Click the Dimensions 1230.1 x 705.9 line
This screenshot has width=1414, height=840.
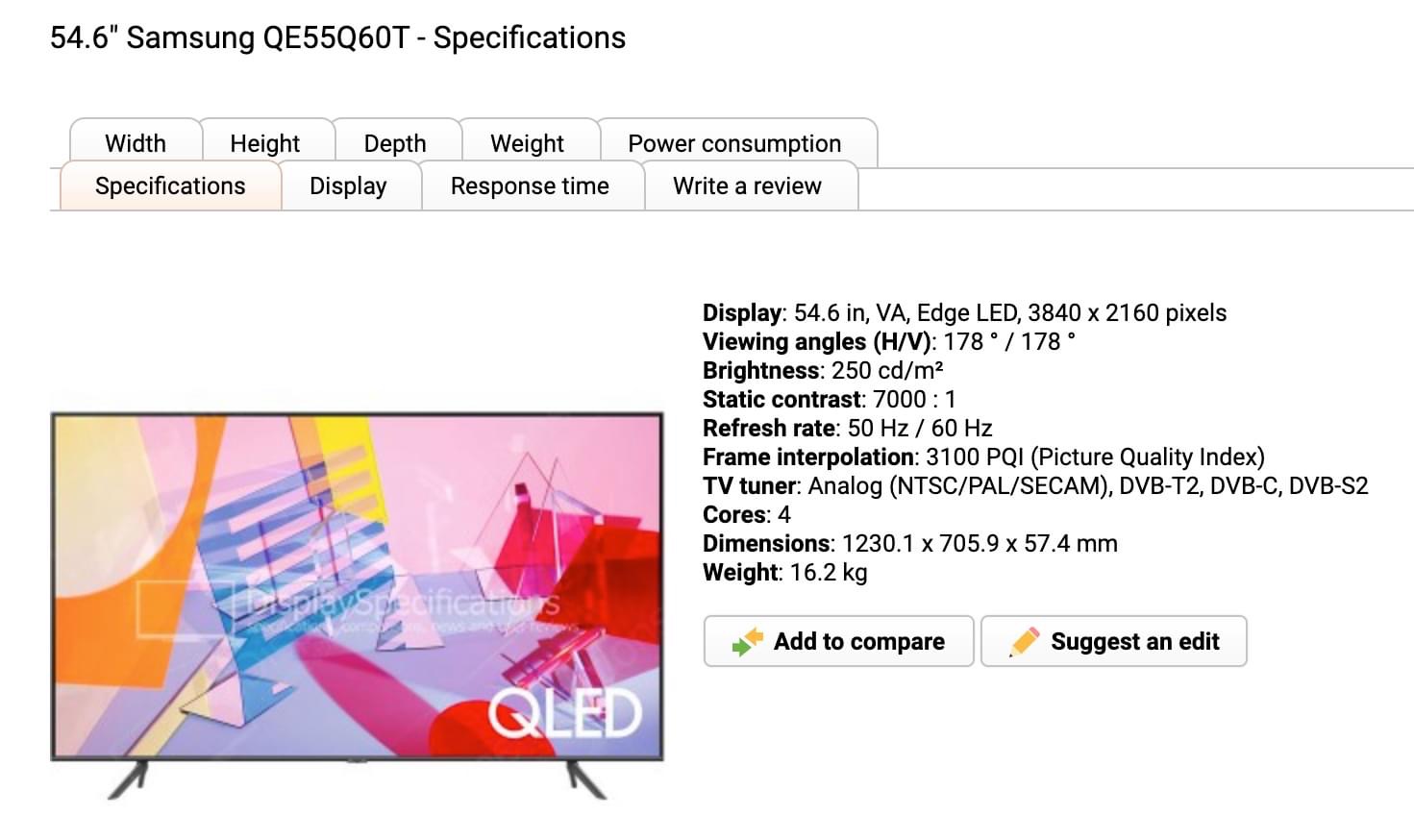909,543
